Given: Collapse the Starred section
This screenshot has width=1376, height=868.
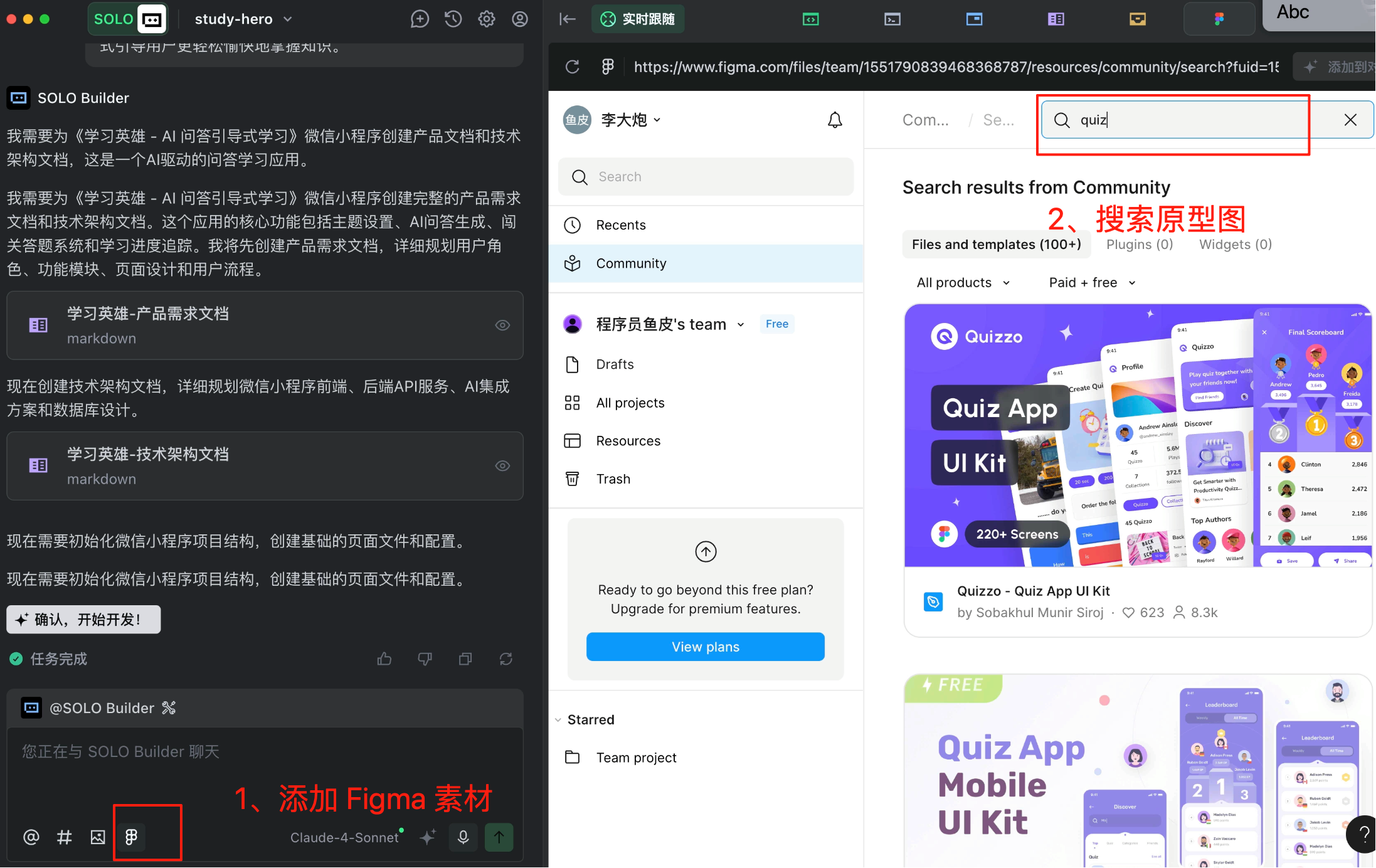Looking at the screenshot, I should 558,720.
